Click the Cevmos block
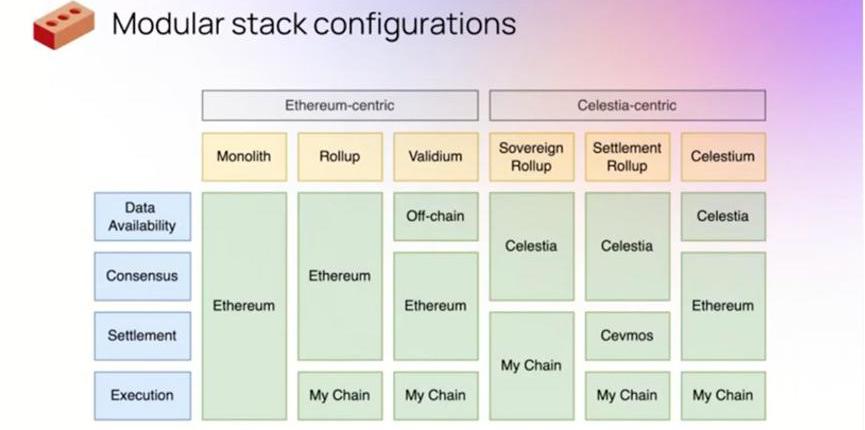The height and width of the screenshot is (430, 865). tap(627, 336)
